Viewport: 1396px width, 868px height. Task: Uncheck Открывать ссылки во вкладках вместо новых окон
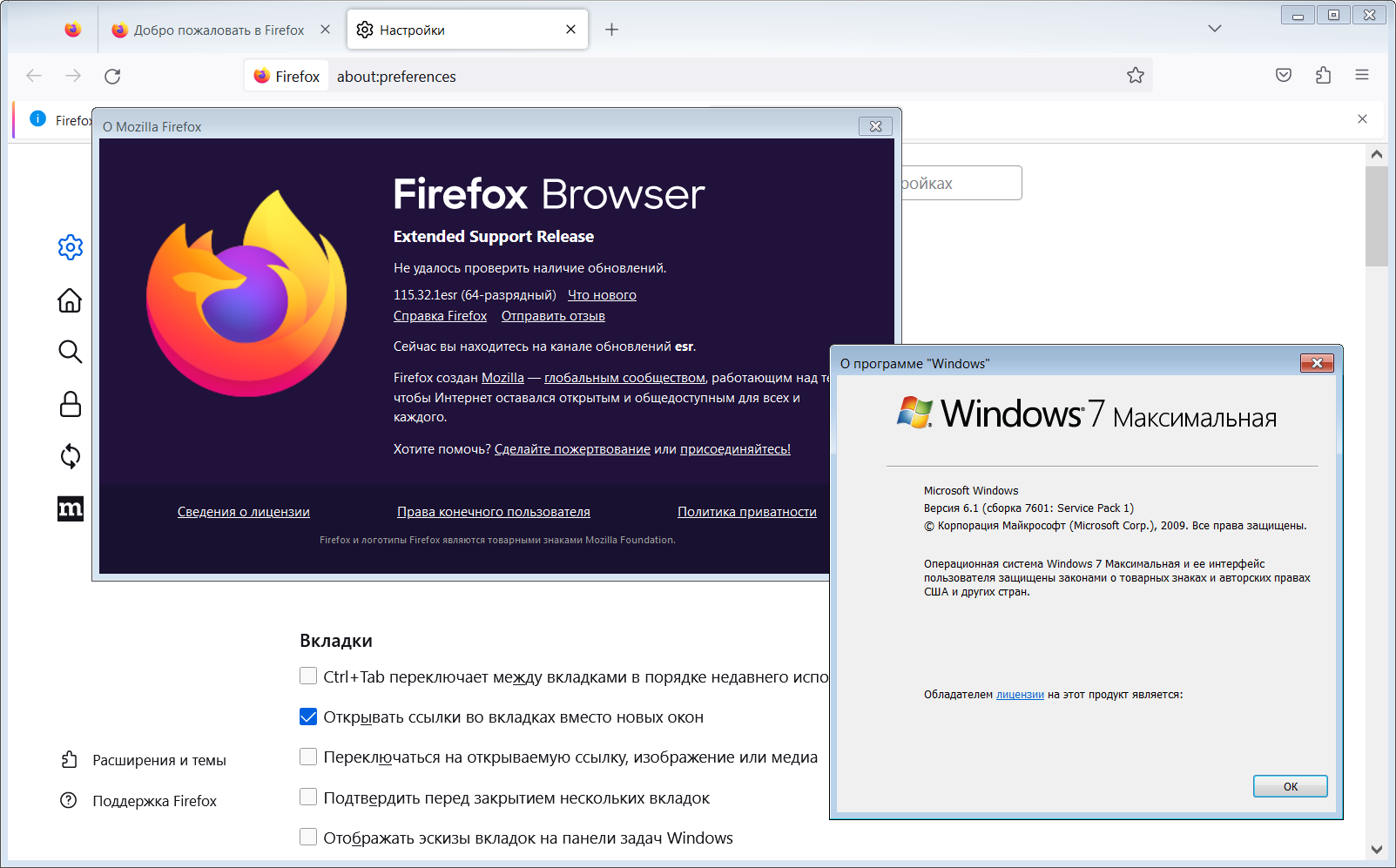coord(308,717)
